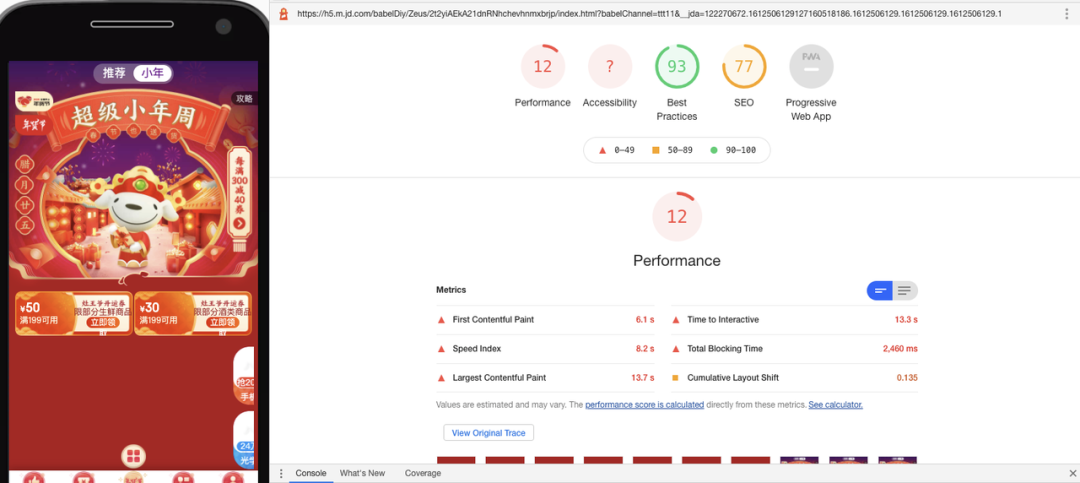Open the Lighthouse report icon beside the URL
This screenshot has width=1080, height=483.
[x=282, y=14]
